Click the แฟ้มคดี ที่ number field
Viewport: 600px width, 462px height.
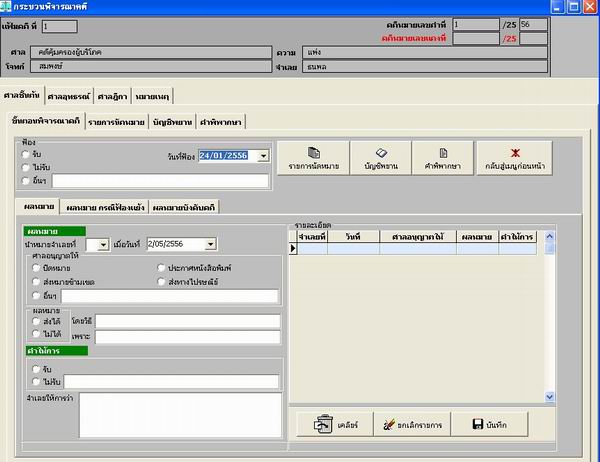tap(59, 26)
